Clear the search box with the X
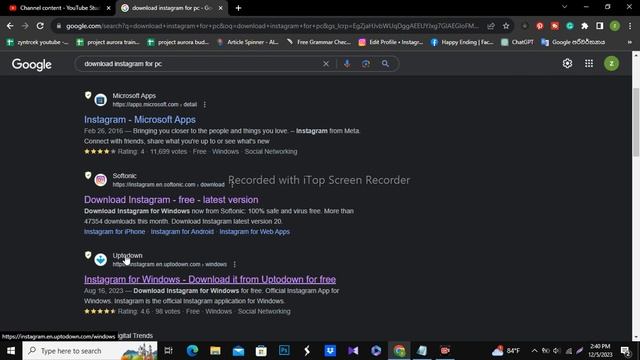 (326, 64)
